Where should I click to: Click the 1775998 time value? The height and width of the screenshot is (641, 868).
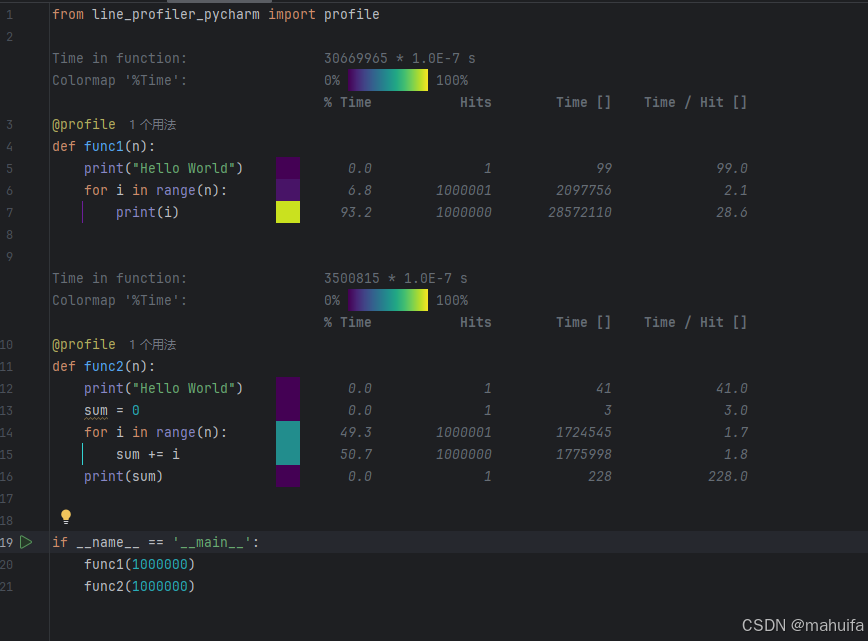584,454
